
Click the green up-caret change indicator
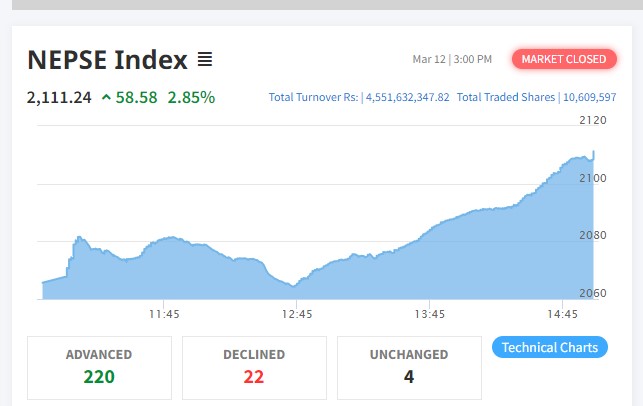pyautogui.click(x=106, y=98)
